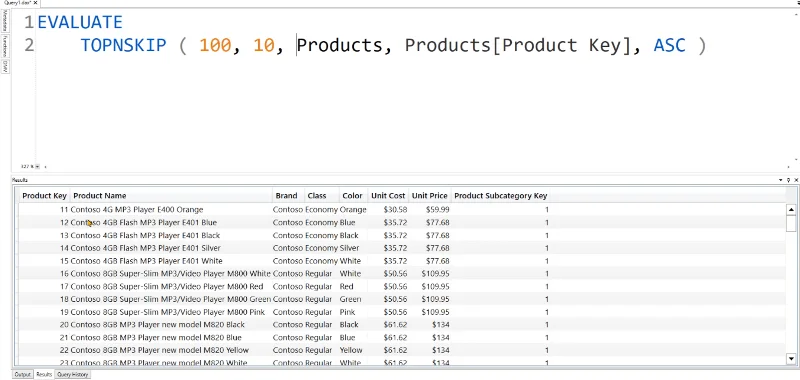Open the Functions side panel tab
Viewport: 800px width, 380px height.
point(5,46)
